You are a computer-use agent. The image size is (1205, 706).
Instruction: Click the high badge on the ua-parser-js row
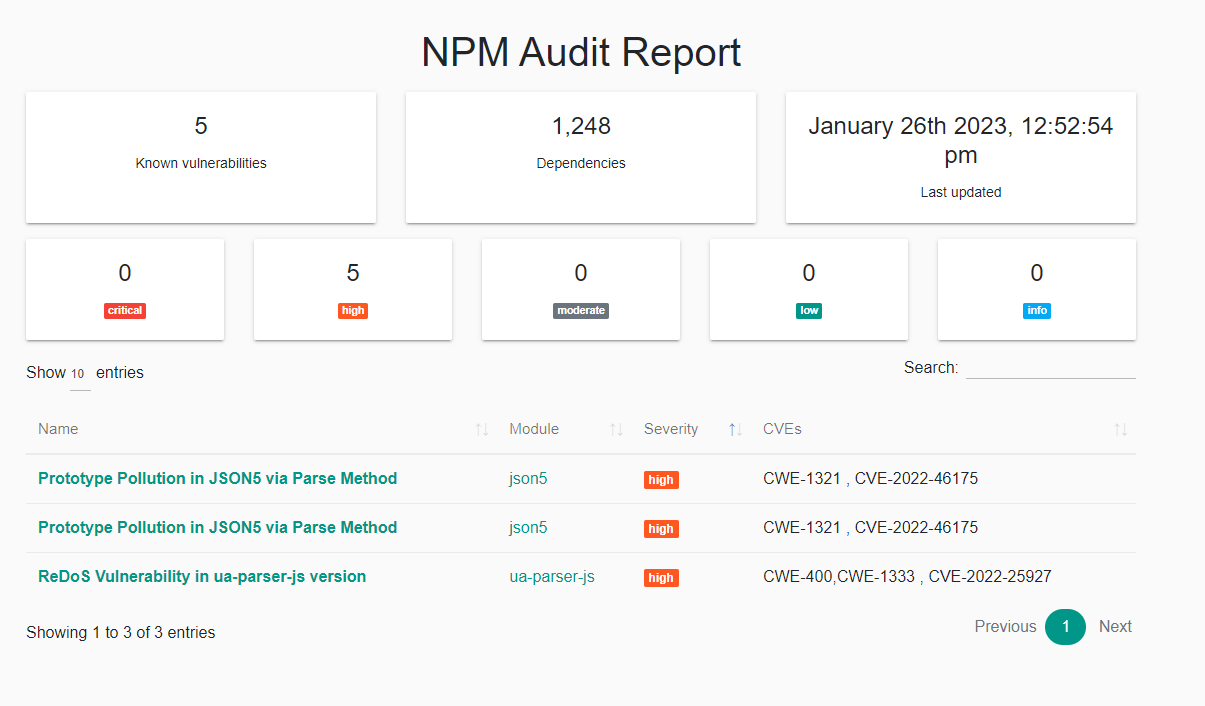(661, 577)
